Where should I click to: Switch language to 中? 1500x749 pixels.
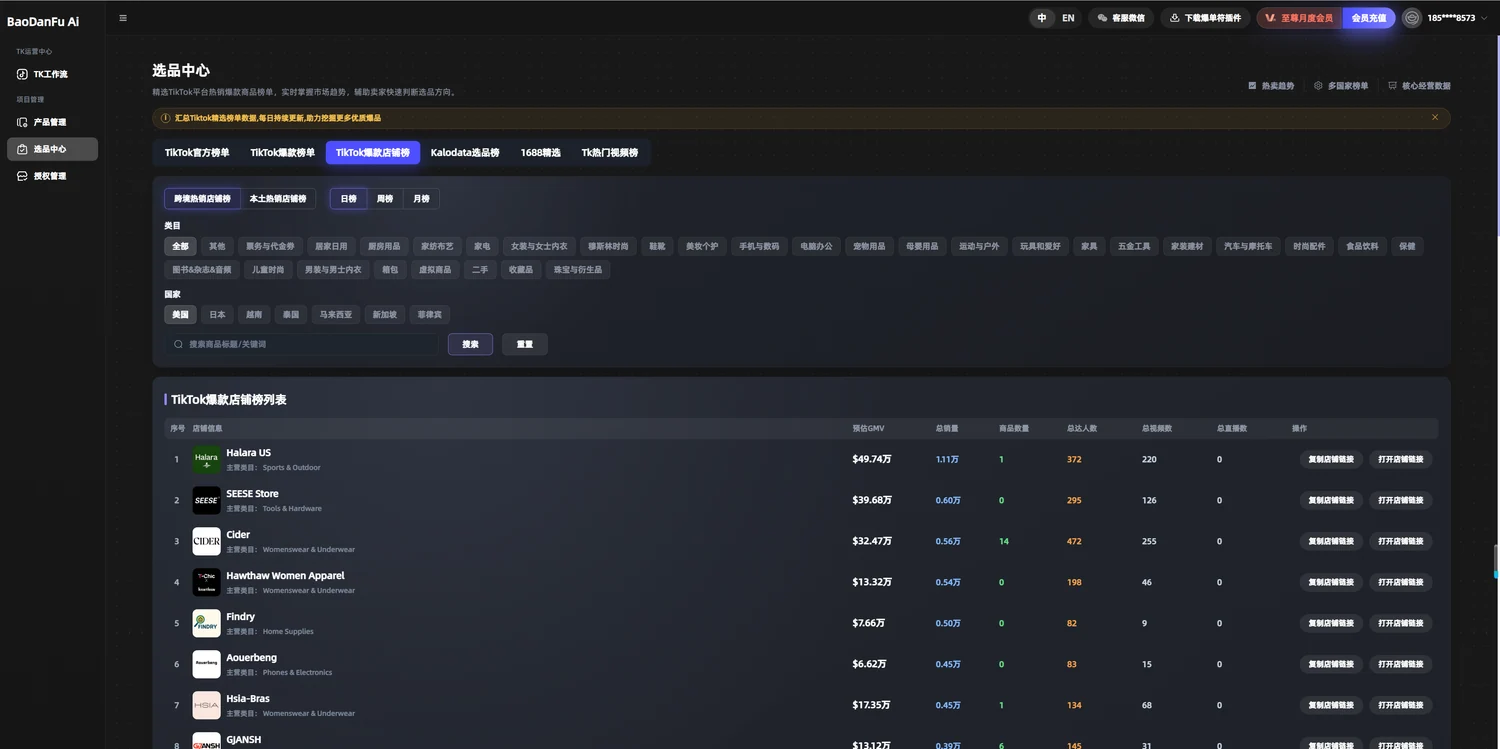pyautogui.click(x=1042, y=18)
